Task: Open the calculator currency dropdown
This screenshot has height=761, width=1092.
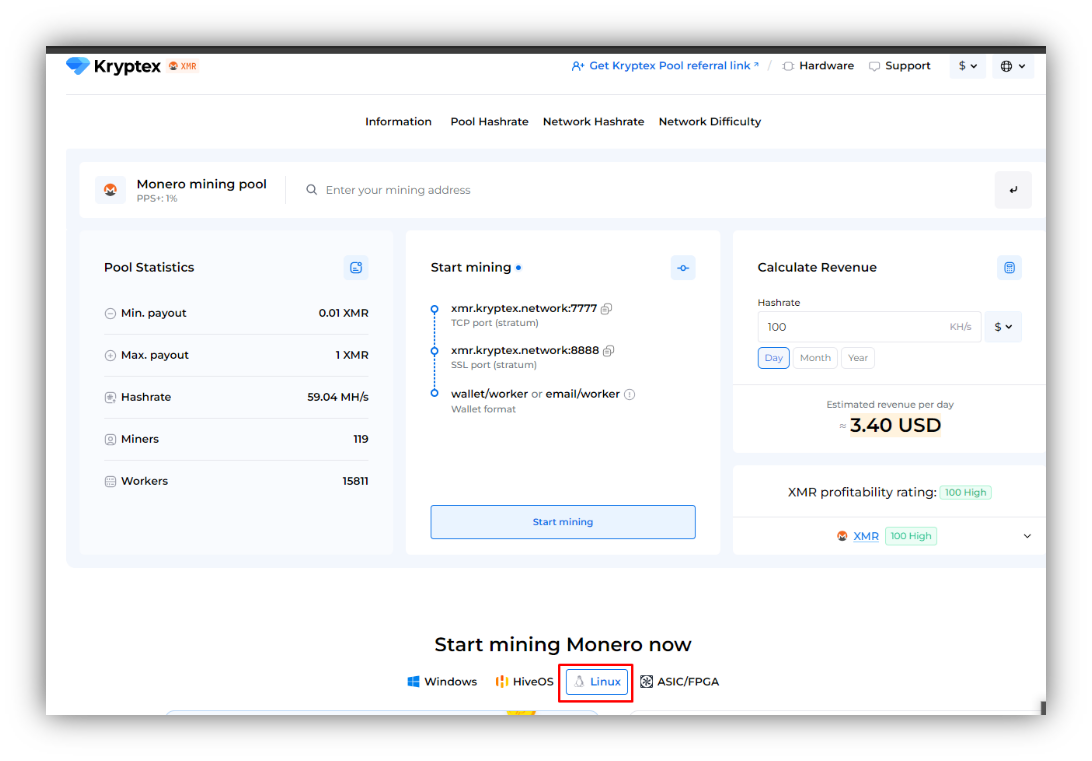Action: click(x=1003, y=327)
